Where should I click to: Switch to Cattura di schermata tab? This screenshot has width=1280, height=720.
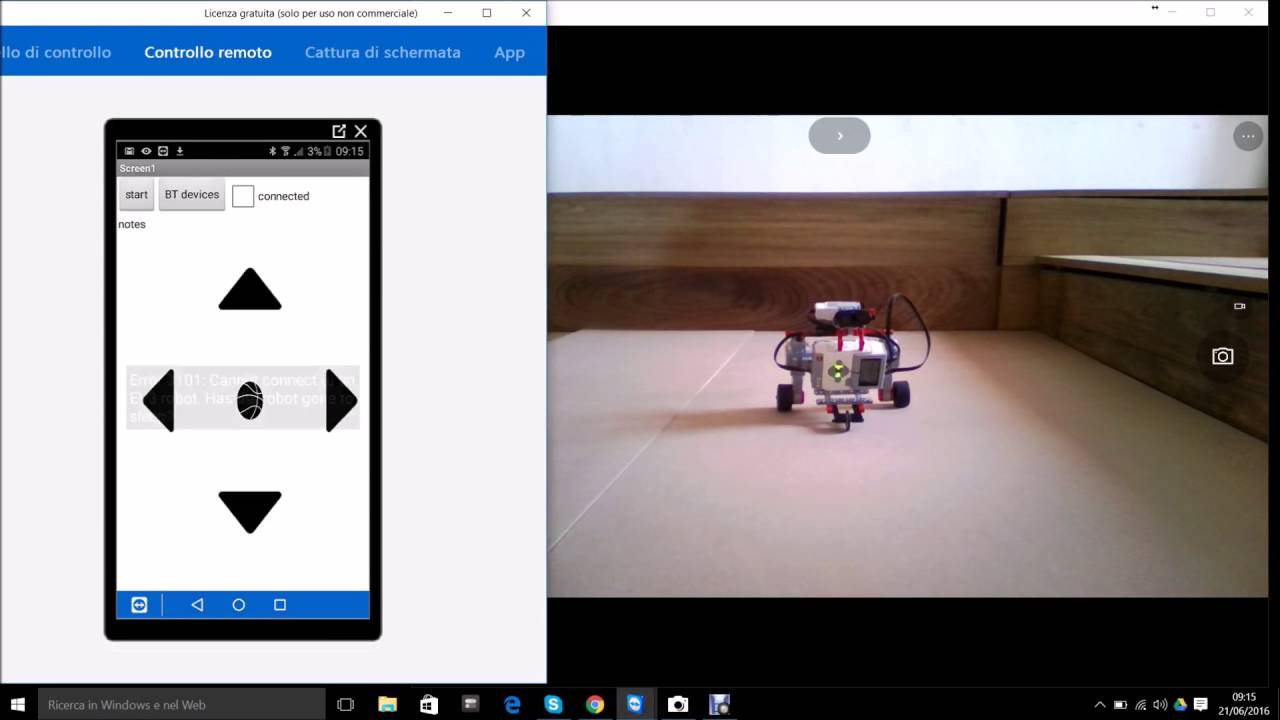click(383, 52)
